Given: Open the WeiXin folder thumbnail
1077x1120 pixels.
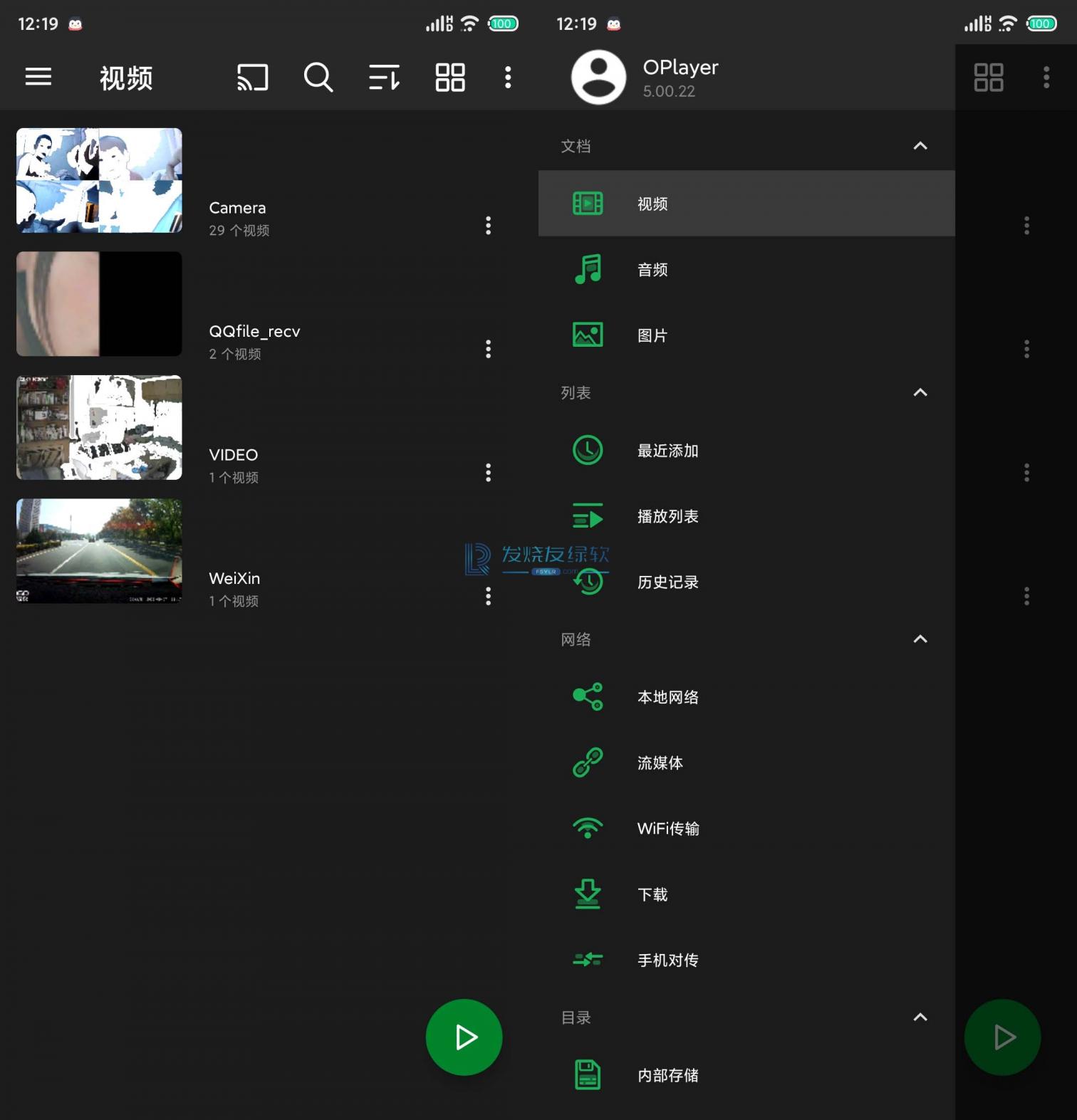Looking at the screenshot, I should 99,551.
